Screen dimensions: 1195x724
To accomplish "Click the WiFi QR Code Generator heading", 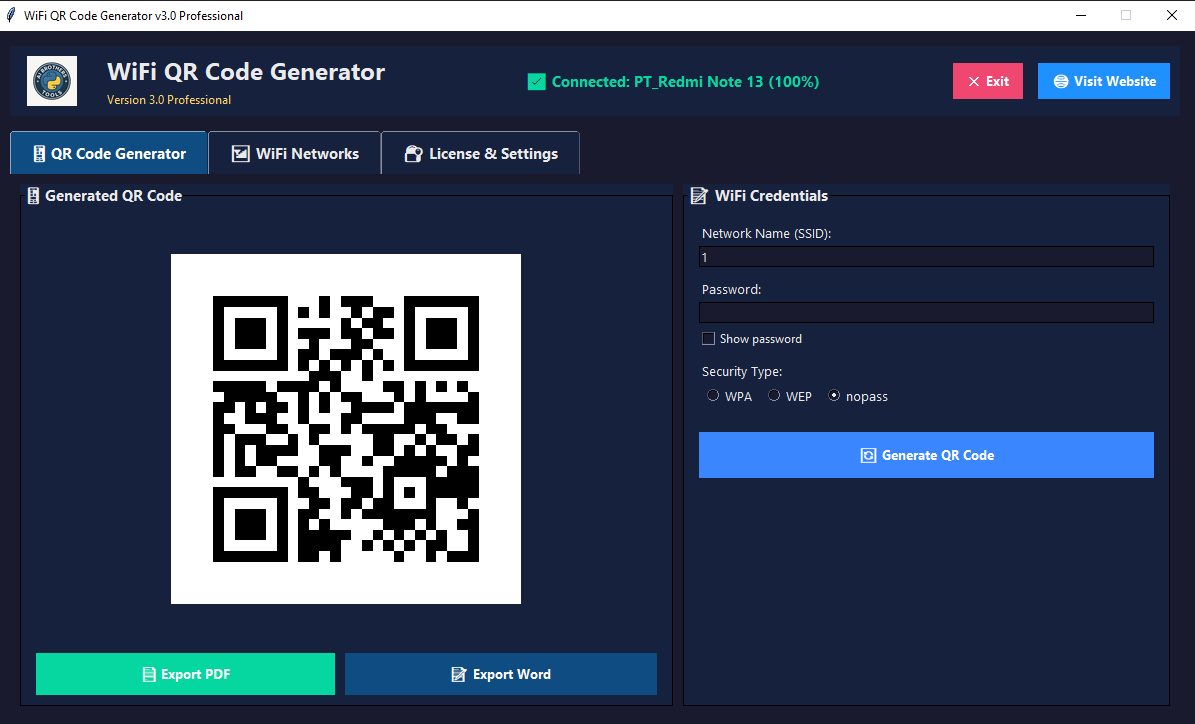I will tap(245, 72).
